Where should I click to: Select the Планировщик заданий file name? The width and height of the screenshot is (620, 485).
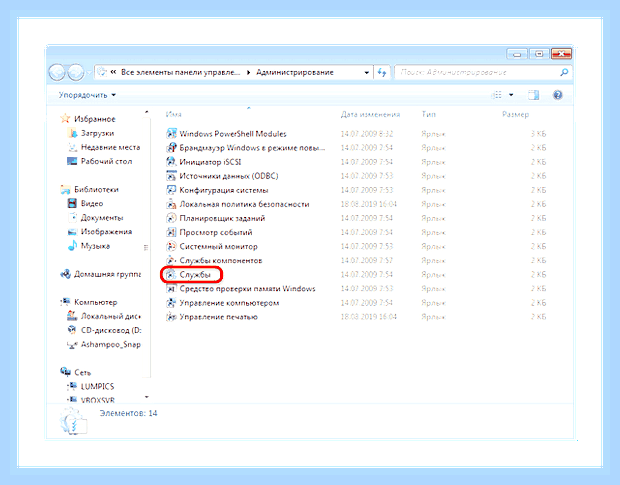(x=222, y=218)
